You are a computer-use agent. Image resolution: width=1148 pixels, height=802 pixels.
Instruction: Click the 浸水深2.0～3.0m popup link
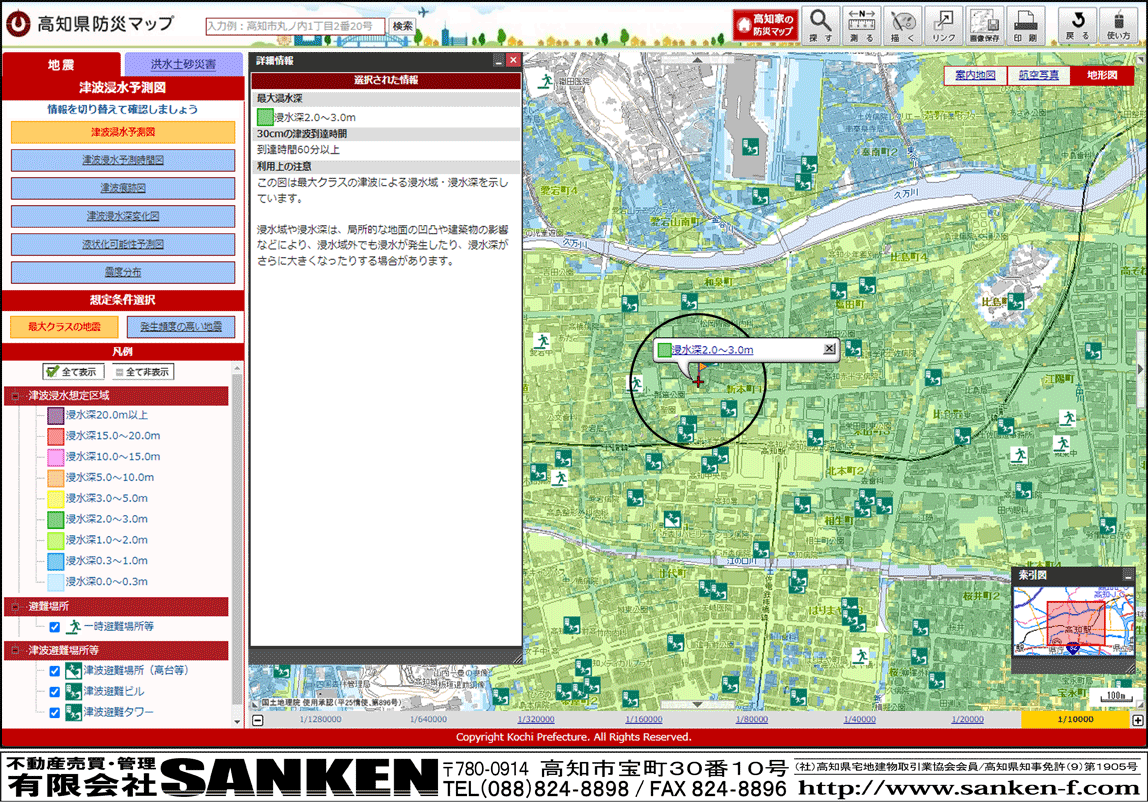coord(712,350)
